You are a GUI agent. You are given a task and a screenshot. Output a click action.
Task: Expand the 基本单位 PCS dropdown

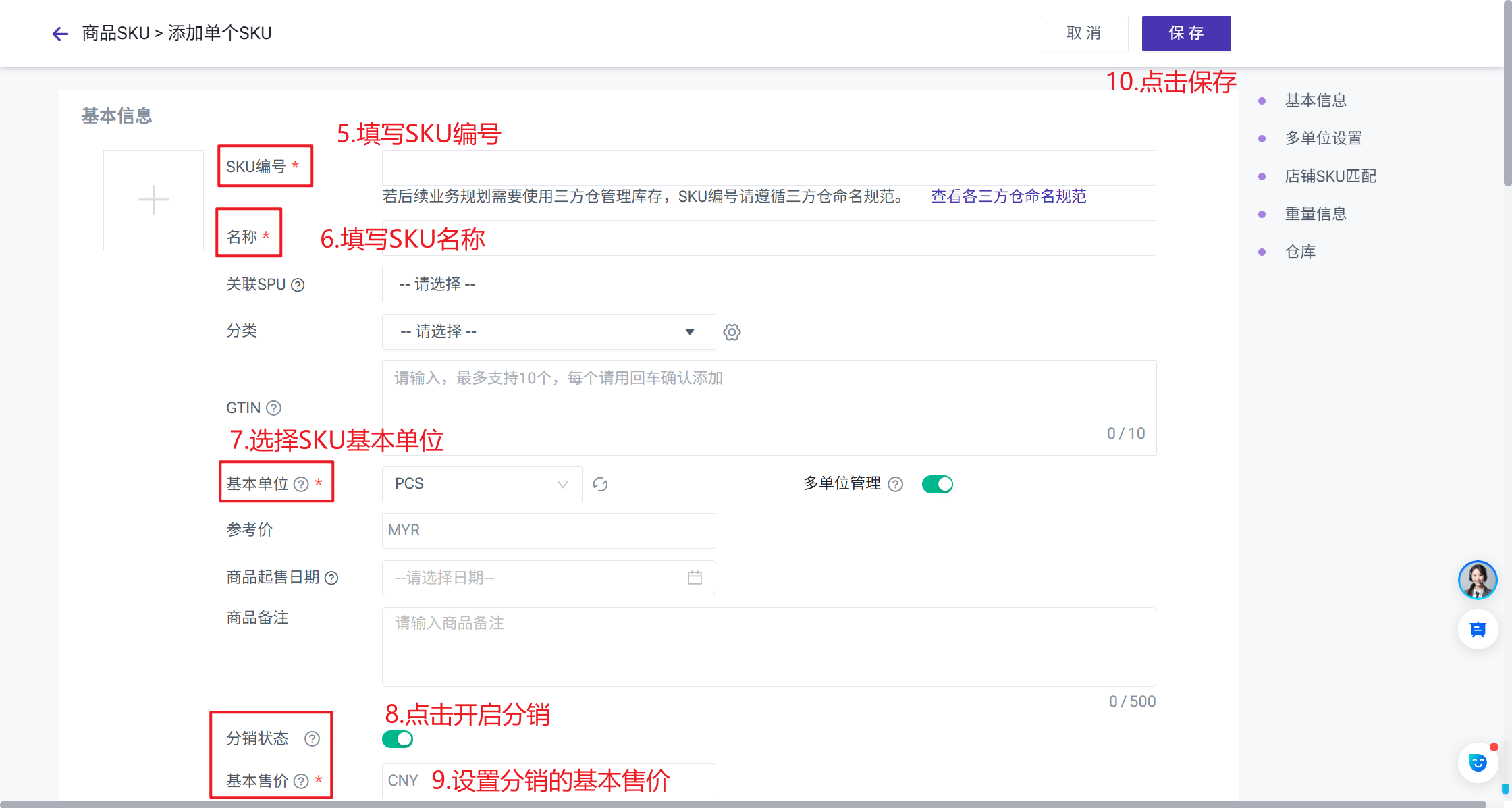481,484
